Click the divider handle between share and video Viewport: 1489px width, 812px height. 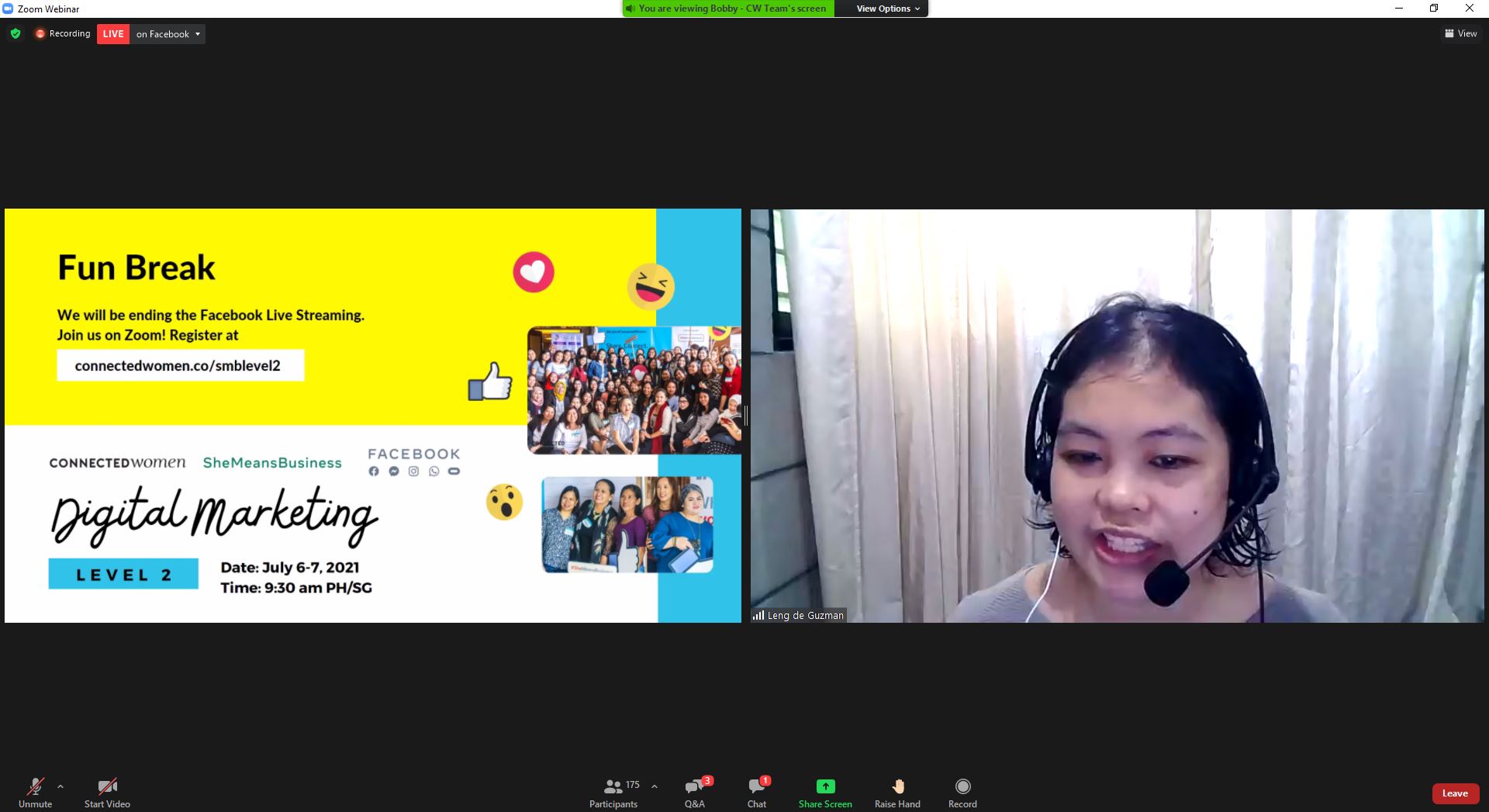point(746,416)
